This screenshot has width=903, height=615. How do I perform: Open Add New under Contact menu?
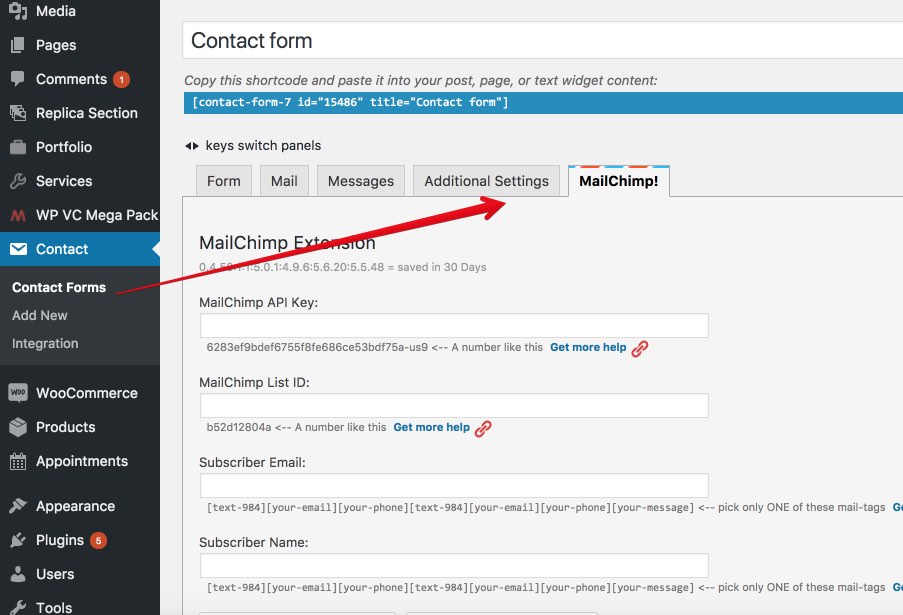click(40, 316)
